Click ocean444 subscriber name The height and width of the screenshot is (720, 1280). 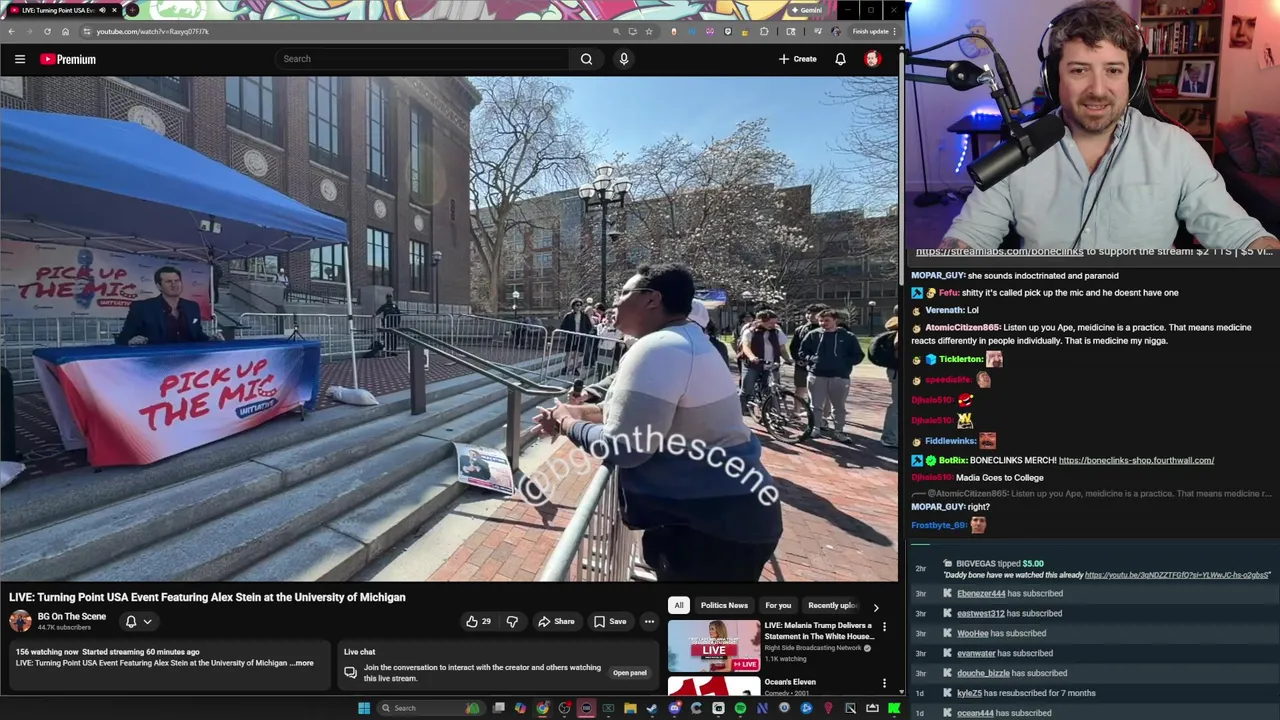[x=975, y=713]
